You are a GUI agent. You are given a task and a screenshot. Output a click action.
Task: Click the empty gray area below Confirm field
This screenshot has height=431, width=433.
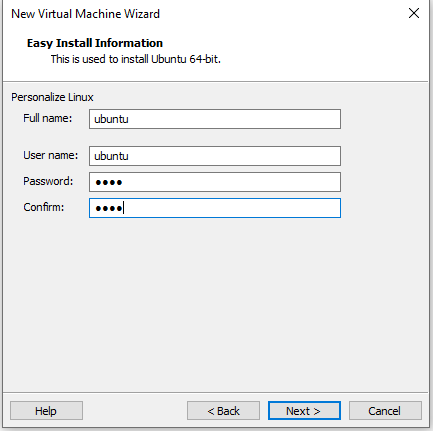coord(215,300)
